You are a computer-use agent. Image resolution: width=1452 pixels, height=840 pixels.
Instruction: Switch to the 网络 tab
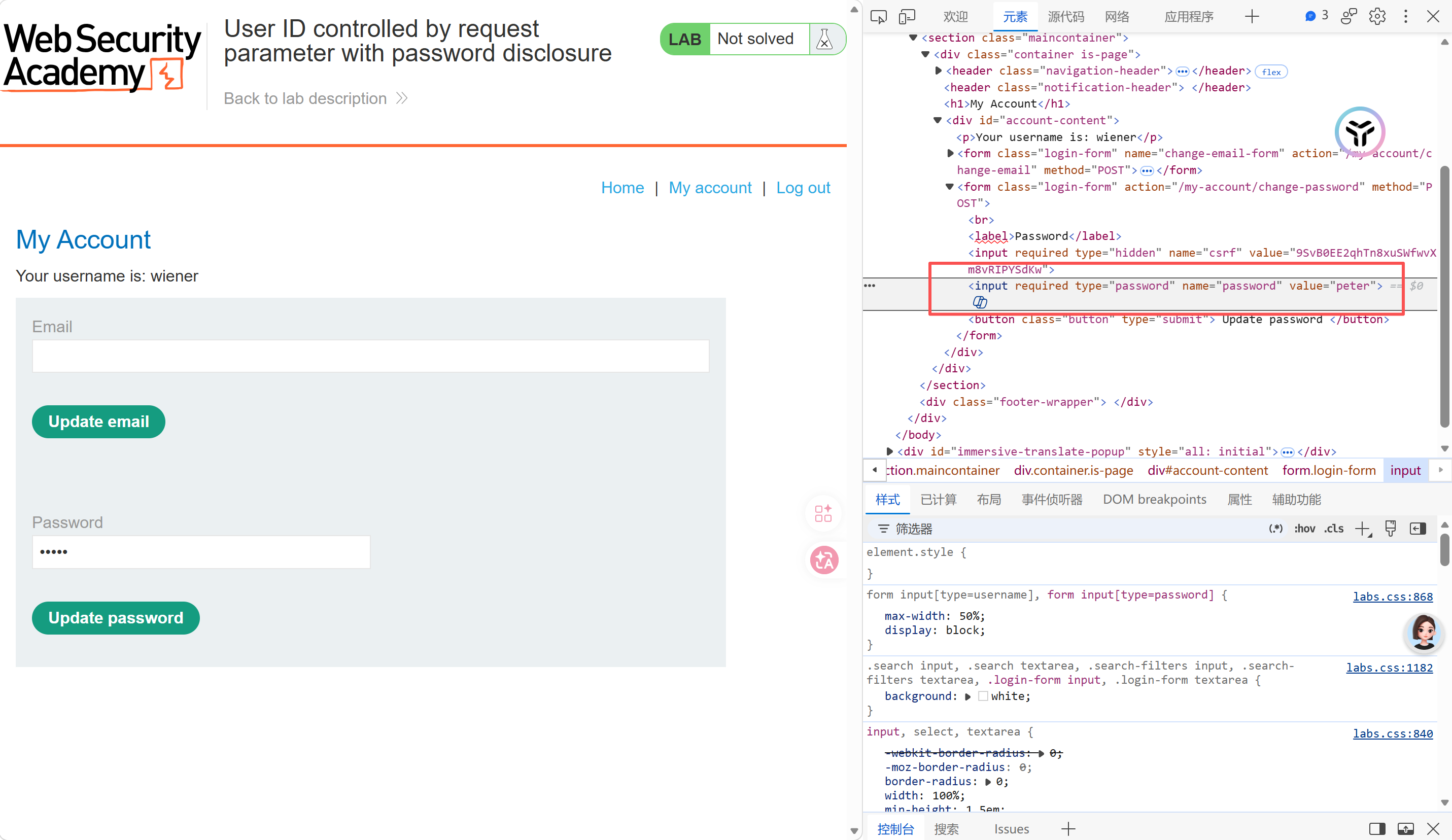(x=1117, y=17)
